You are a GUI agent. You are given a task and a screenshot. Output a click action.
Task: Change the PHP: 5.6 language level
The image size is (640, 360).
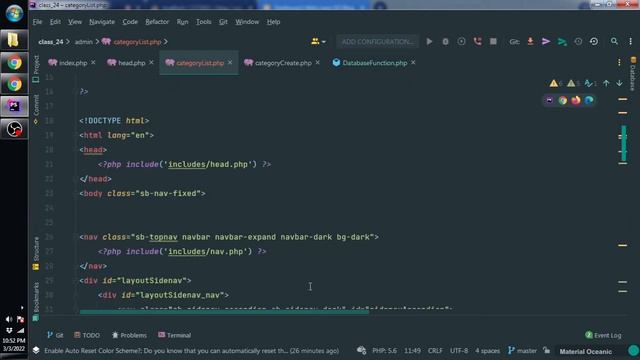tap(384, 351)
